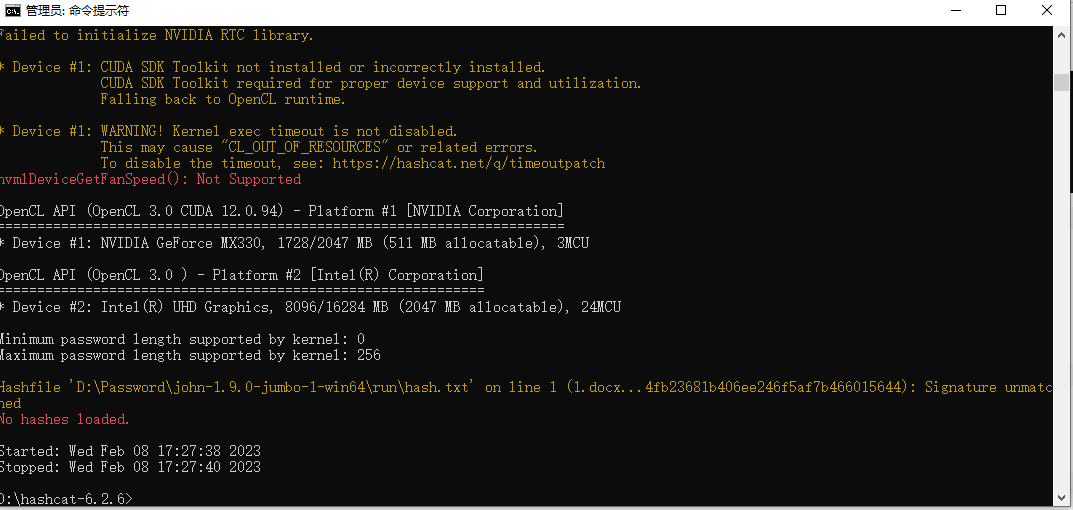
Task: Click the hashcat.net/q/timeoutpatch URL
Action: point(469,164)
